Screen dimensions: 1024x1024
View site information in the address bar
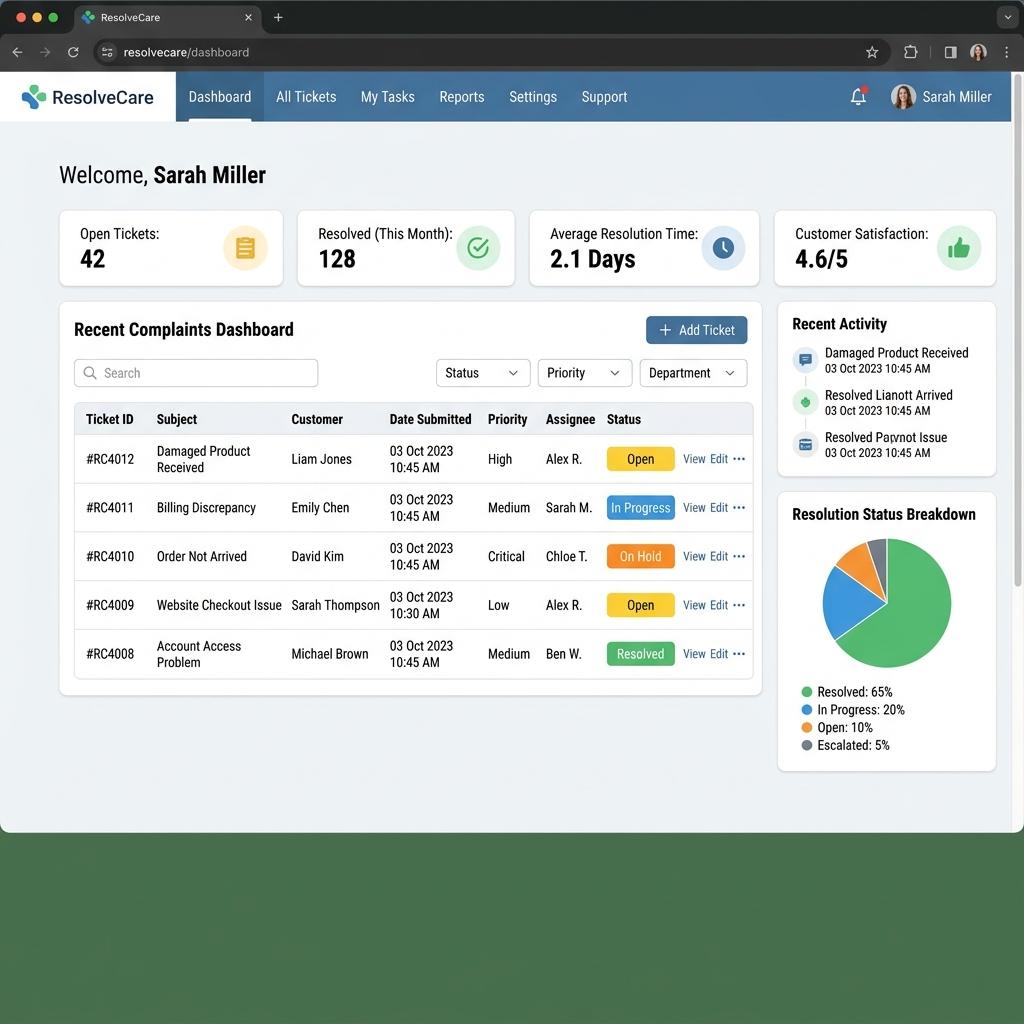(x=108, y=52)
